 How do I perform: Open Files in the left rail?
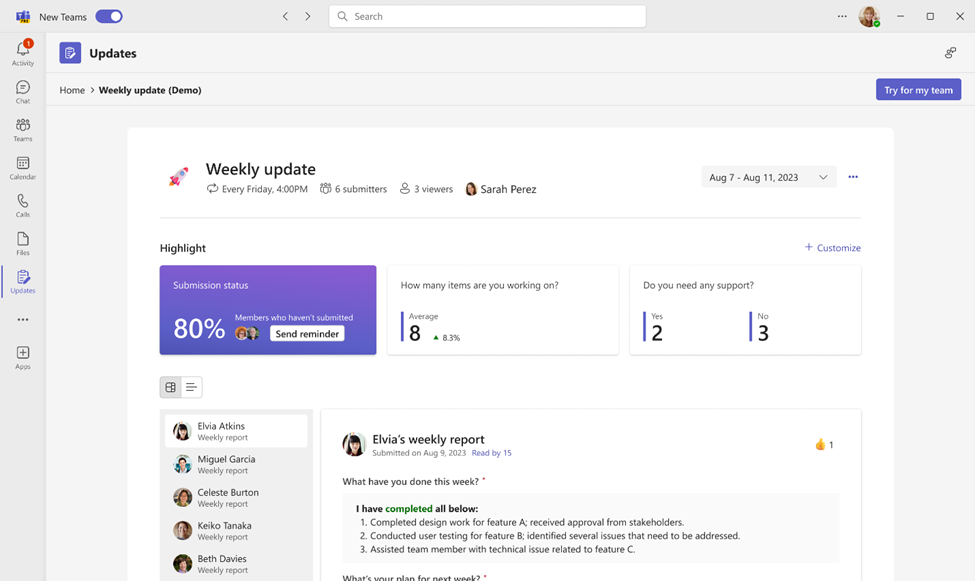[x=22, y=243]
